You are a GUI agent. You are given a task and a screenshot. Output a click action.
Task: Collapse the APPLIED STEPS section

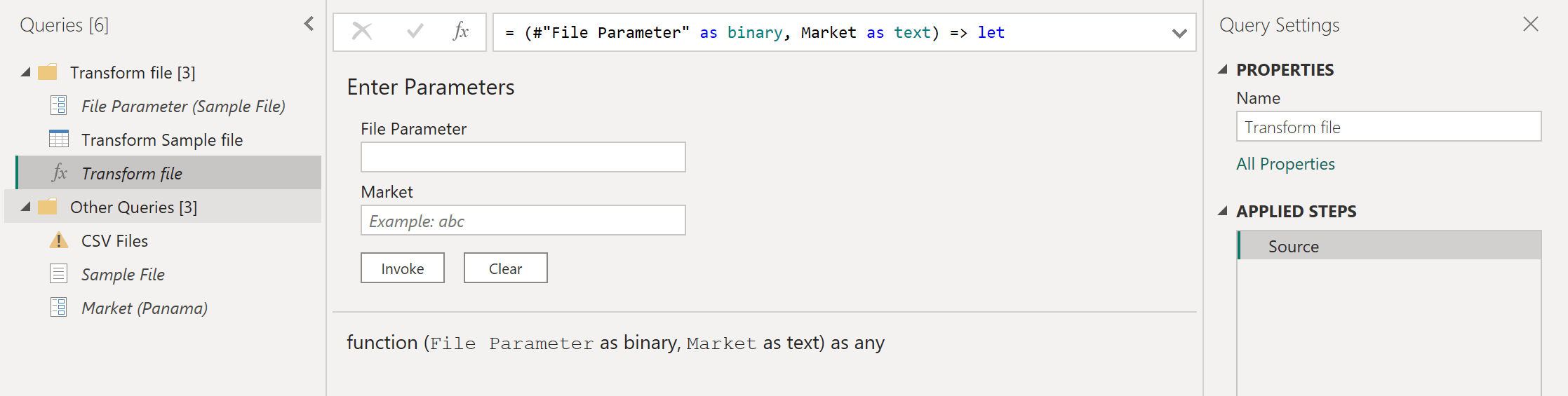(x=1223, y=211)
